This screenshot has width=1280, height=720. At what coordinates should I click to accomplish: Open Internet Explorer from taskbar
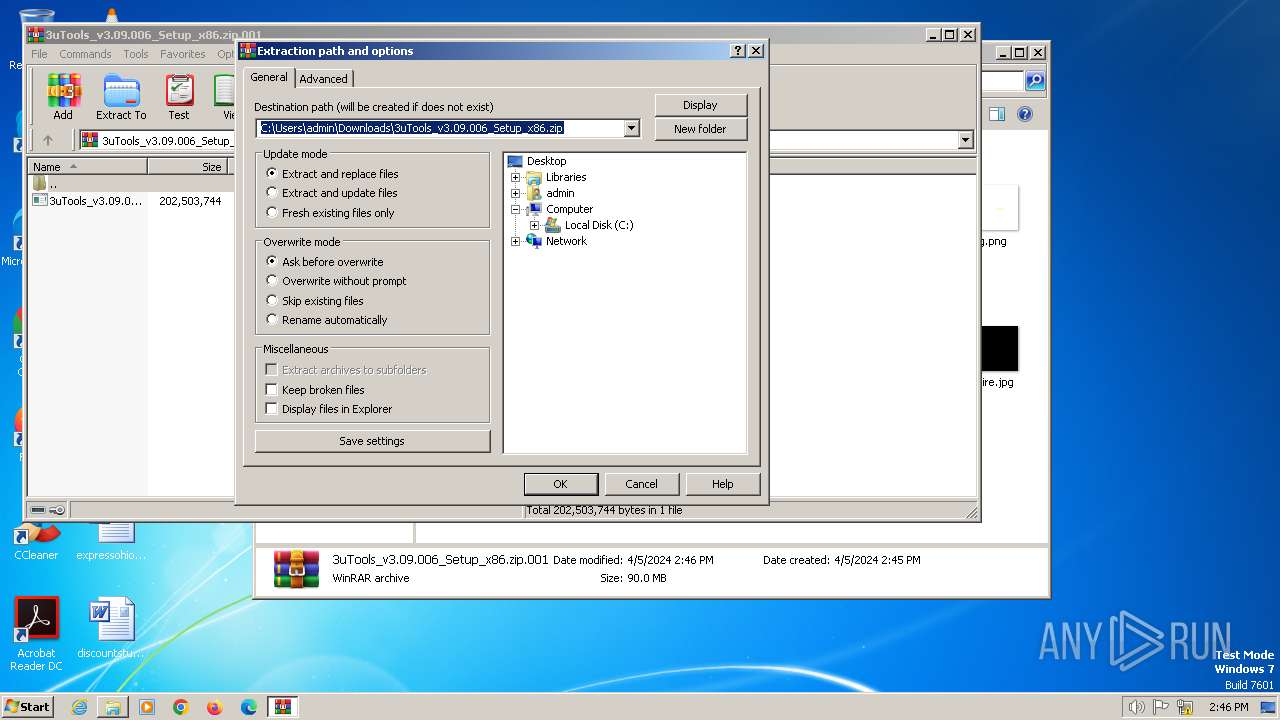(x=79, y=707)
